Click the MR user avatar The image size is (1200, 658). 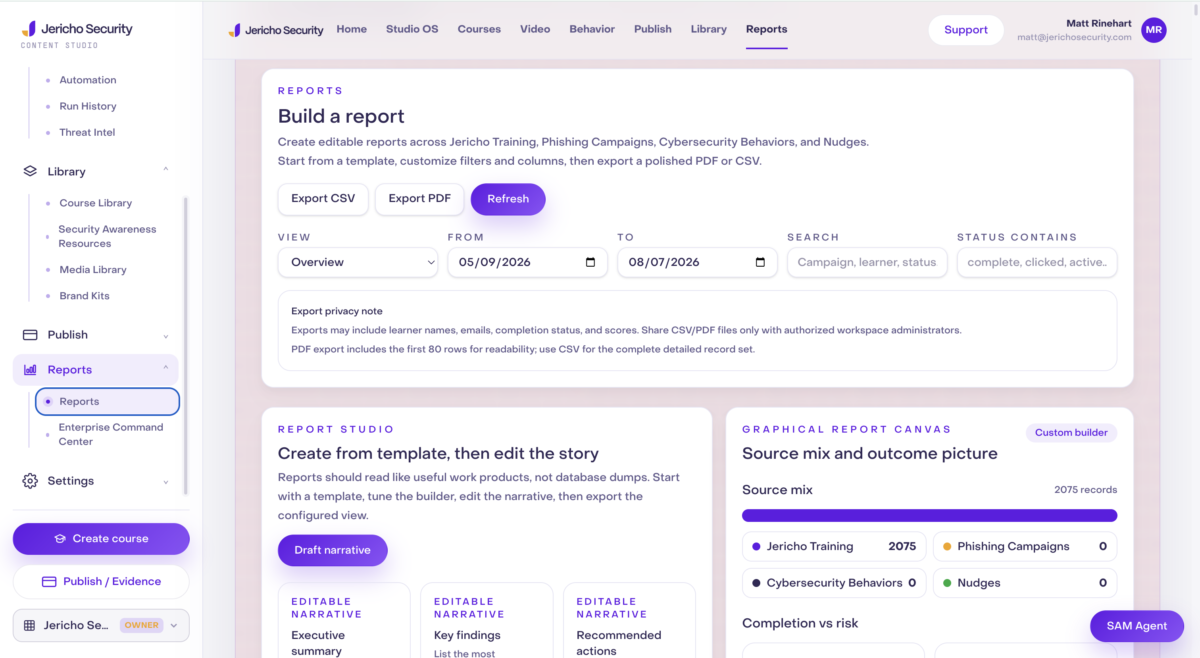(1154, 30)
